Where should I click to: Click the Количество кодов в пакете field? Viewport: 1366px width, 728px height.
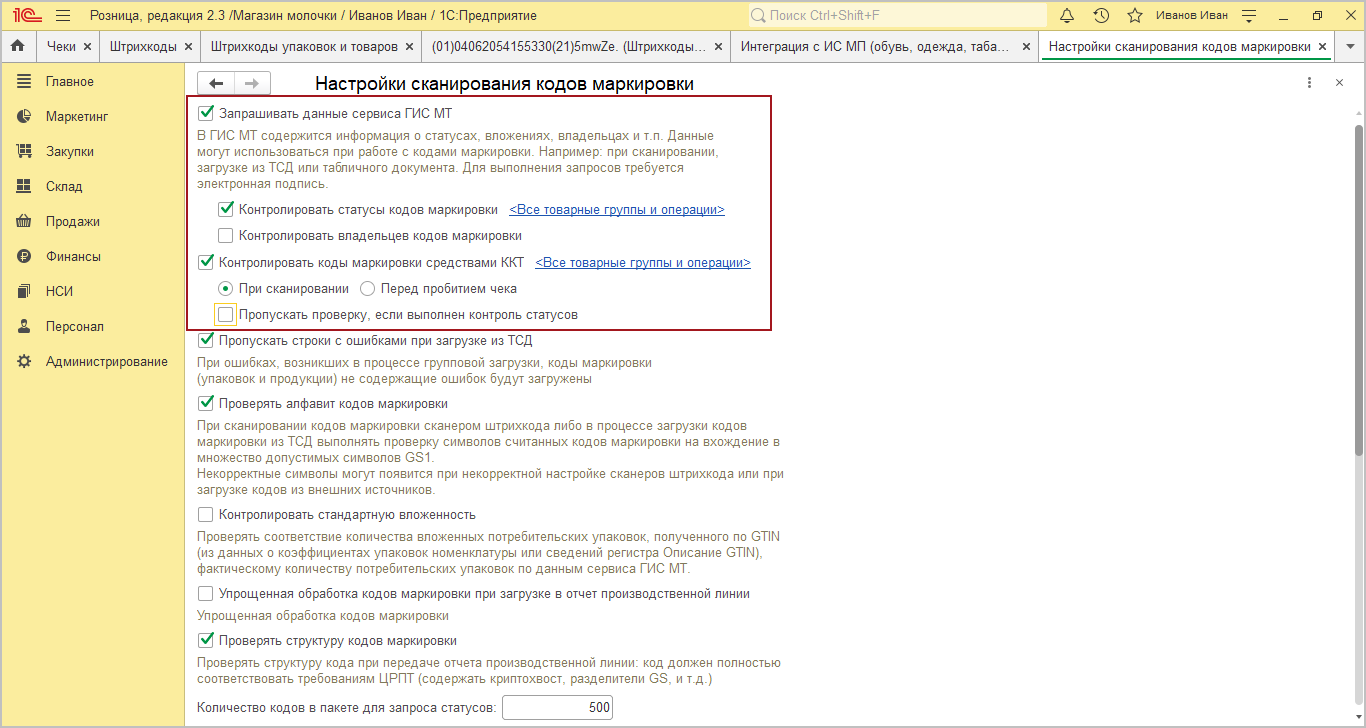[x=557, y=708]
